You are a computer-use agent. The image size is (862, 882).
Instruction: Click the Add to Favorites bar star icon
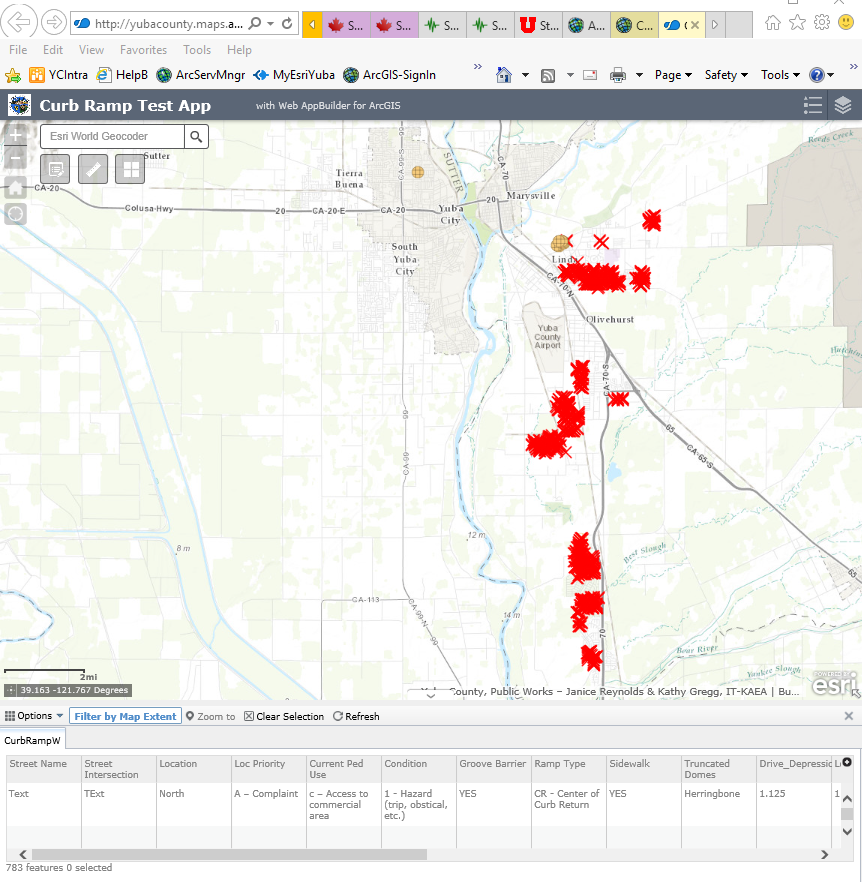coord(12,75)
